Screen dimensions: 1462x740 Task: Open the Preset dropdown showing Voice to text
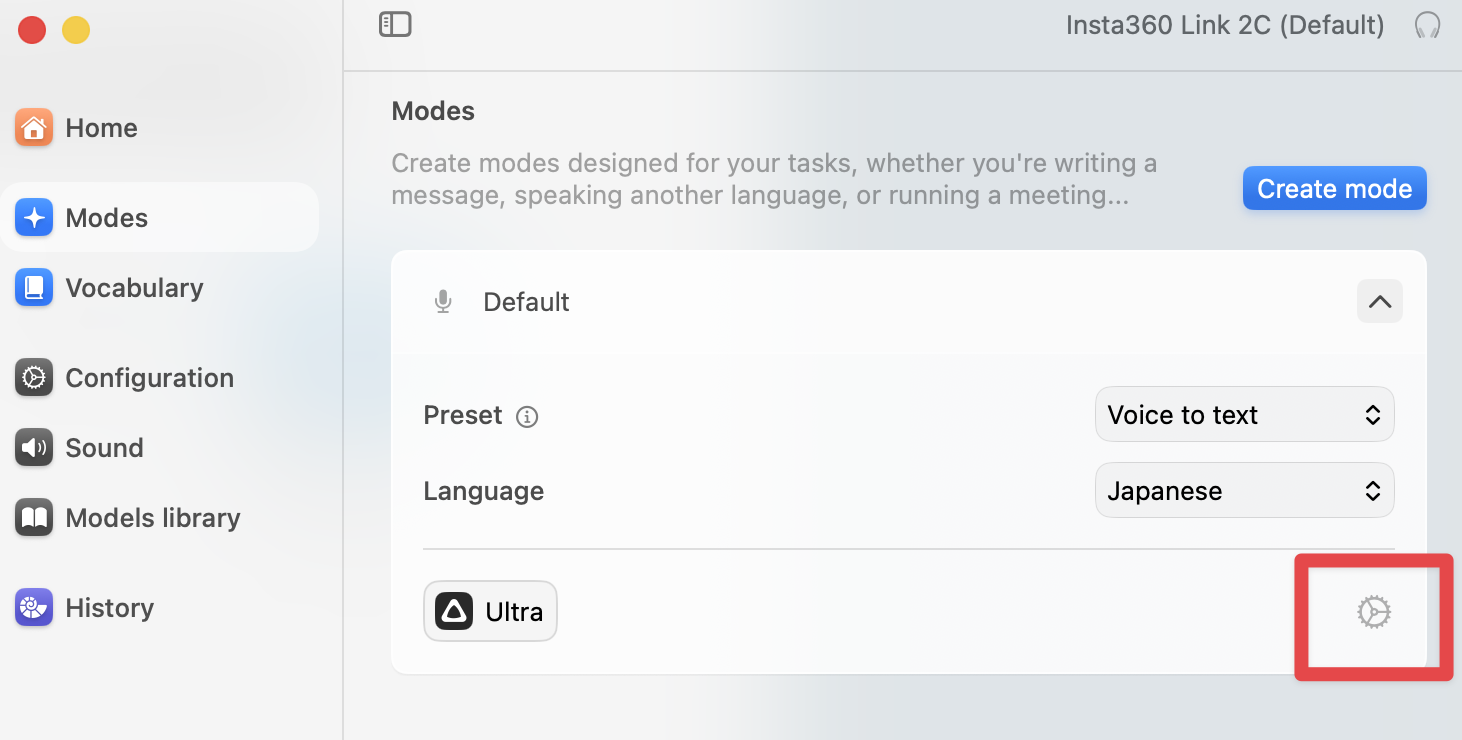pyautogui.click(x=1244, y=415)
